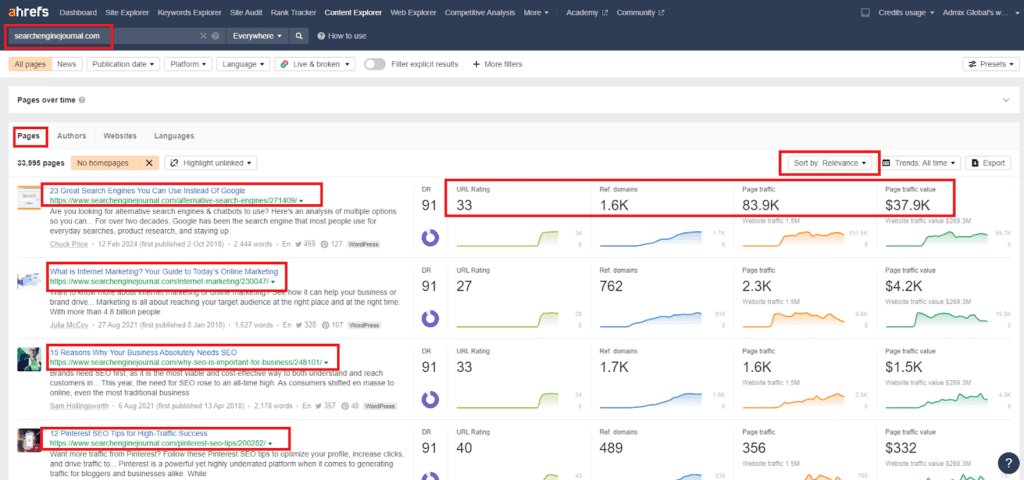
Task: Click author Sam Hollingsworth
Action: pos(78,406)
